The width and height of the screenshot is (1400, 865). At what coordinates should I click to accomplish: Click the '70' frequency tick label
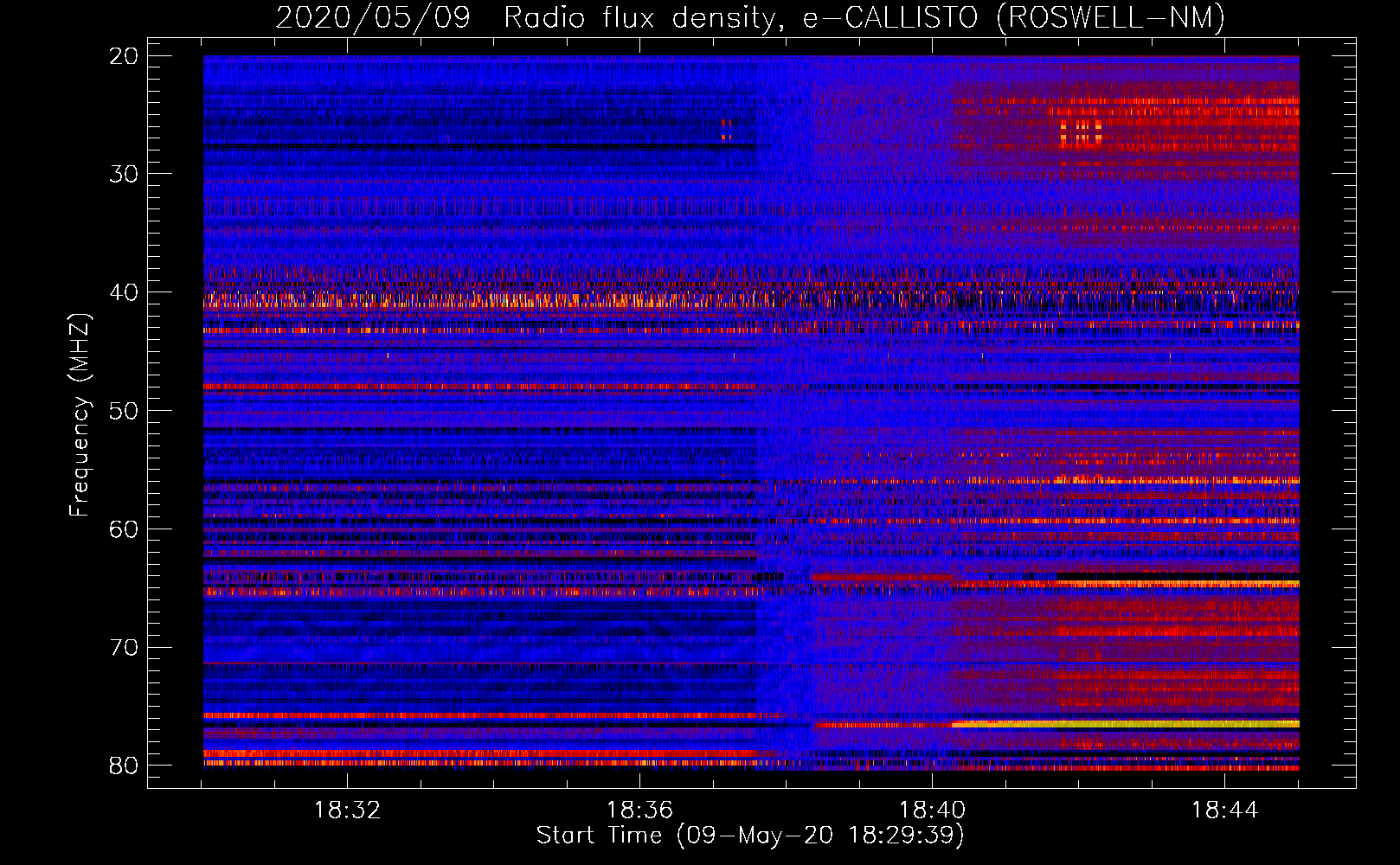tap(124, 648)
